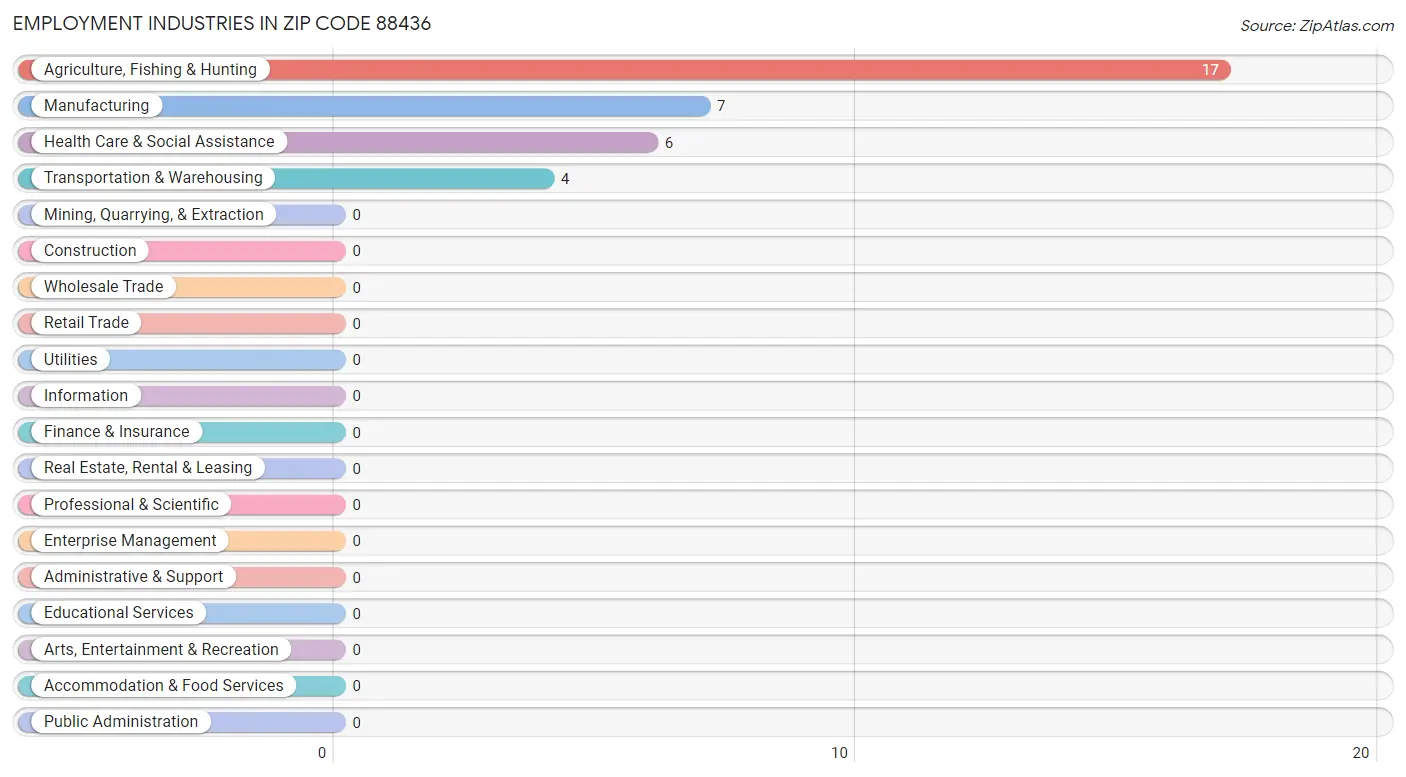Select the Professional & Scientific label
The image size is (1406, 777).
[x=131, y=504]
